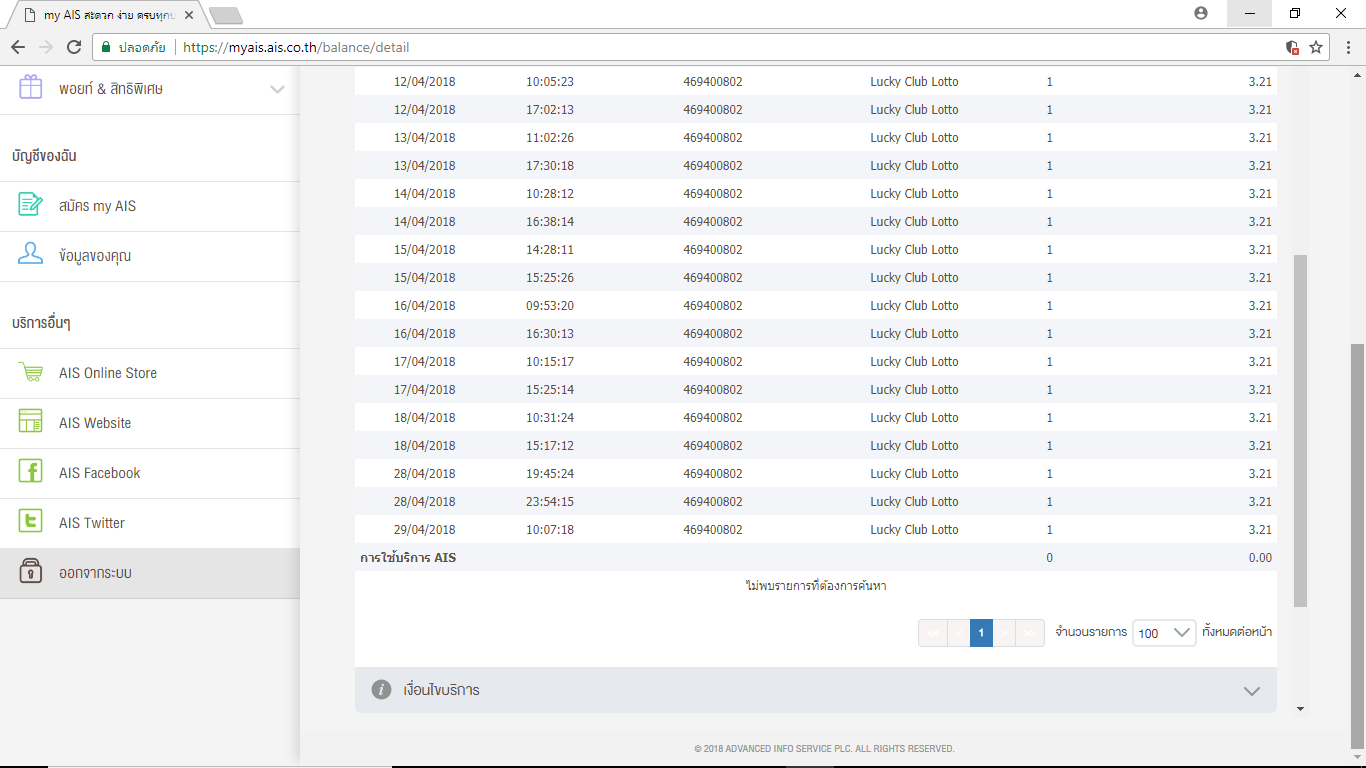Viewport: 1366px width, 768px height.
Task: Click the time 10:15:17
Action: coord(550,361)
